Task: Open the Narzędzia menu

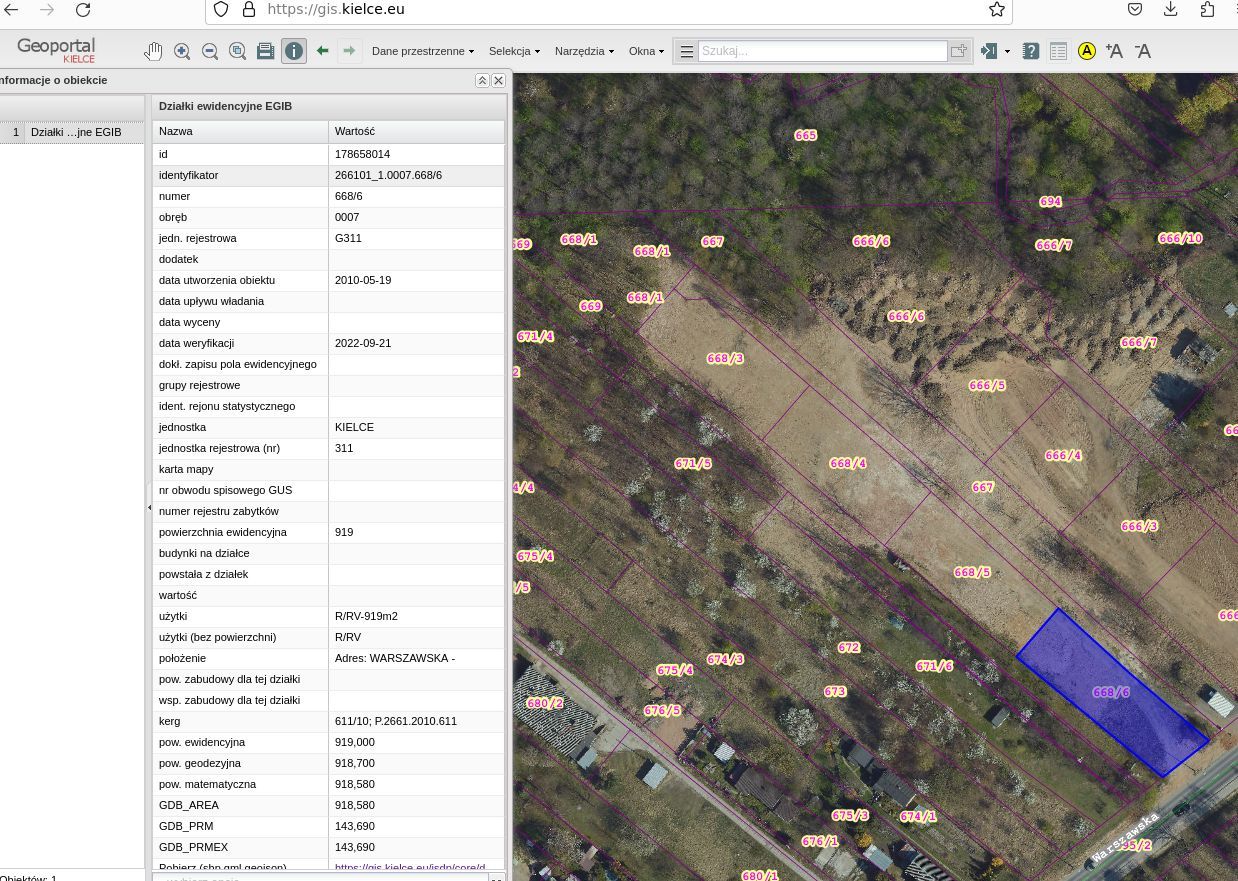Action: click(x=584, y=51)
